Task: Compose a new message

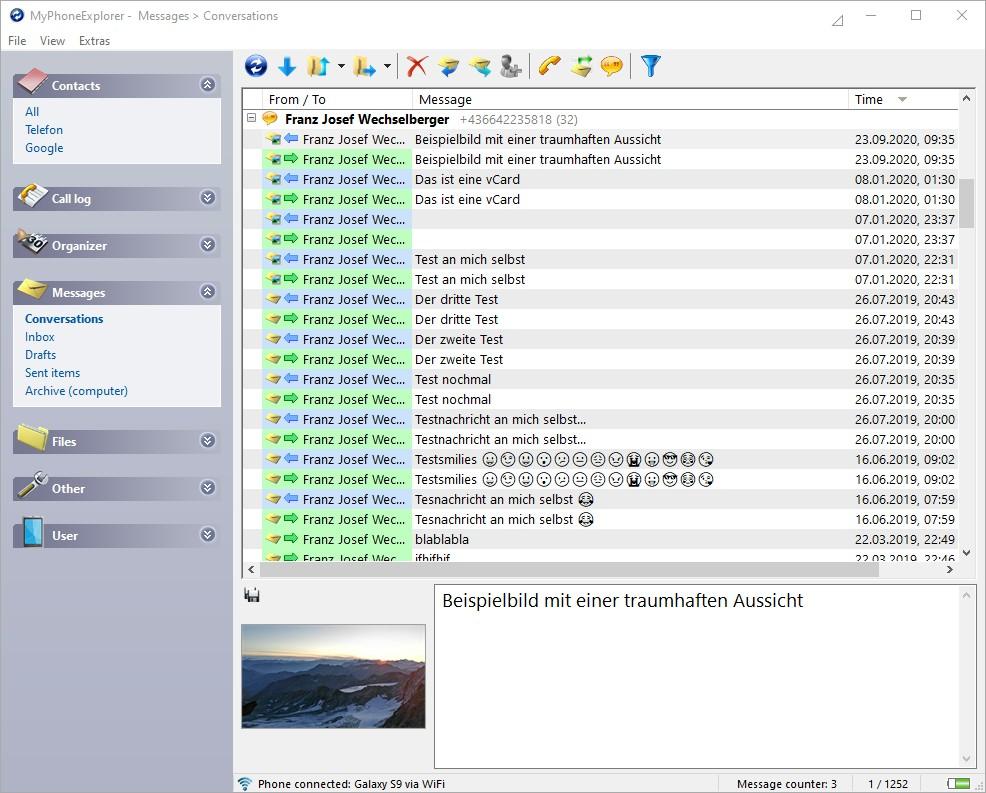Action: [x=582, y=66]
